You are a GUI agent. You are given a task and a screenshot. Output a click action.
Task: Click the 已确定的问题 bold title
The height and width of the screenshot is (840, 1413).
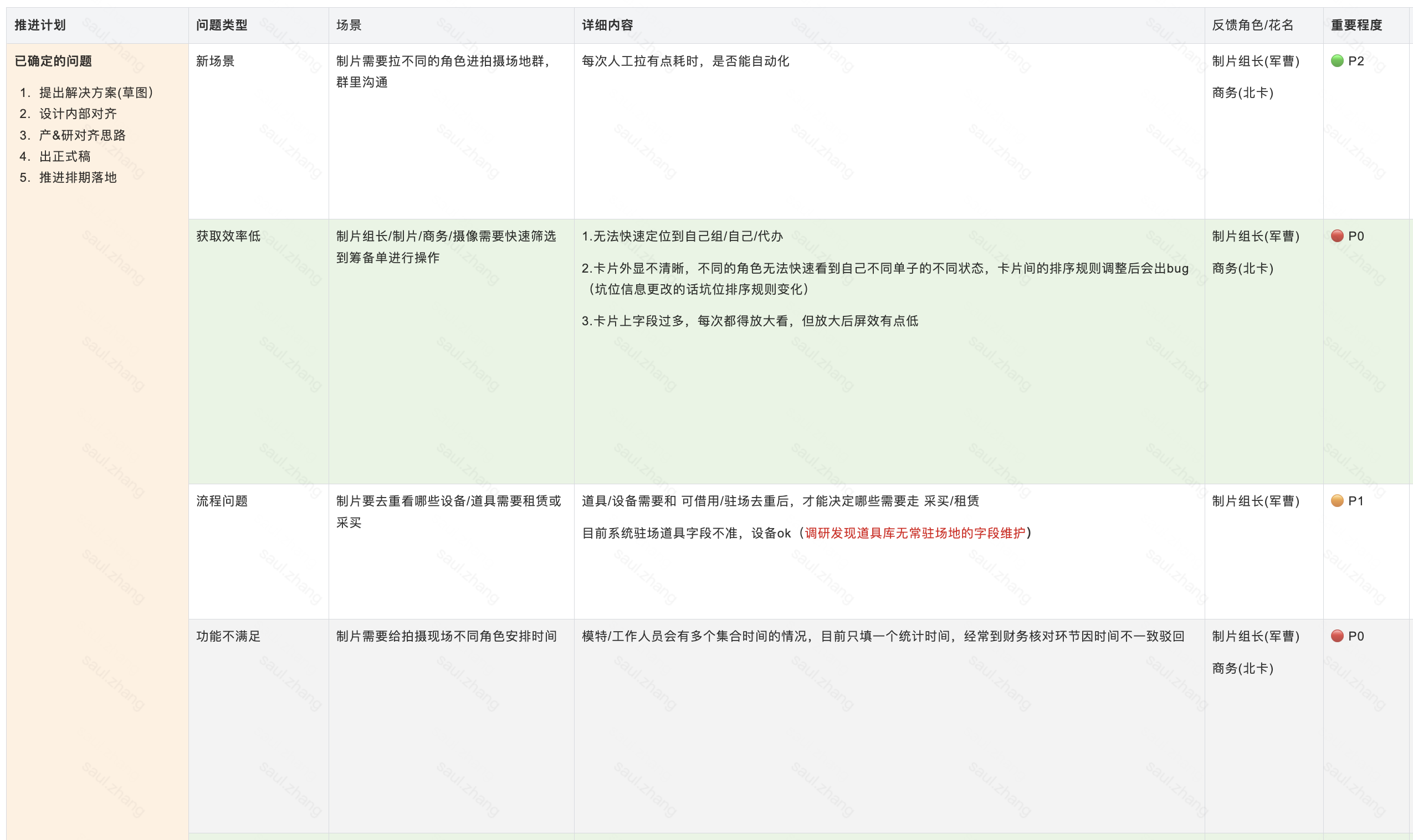click(x=53, y=61)
